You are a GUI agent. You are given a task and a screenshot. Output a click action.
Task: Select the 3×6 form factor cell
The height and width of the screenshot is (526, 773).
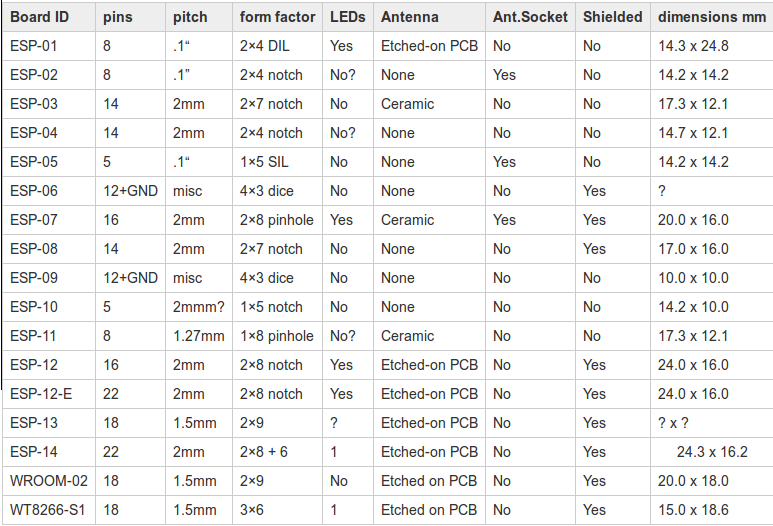[x=254, y=510]
